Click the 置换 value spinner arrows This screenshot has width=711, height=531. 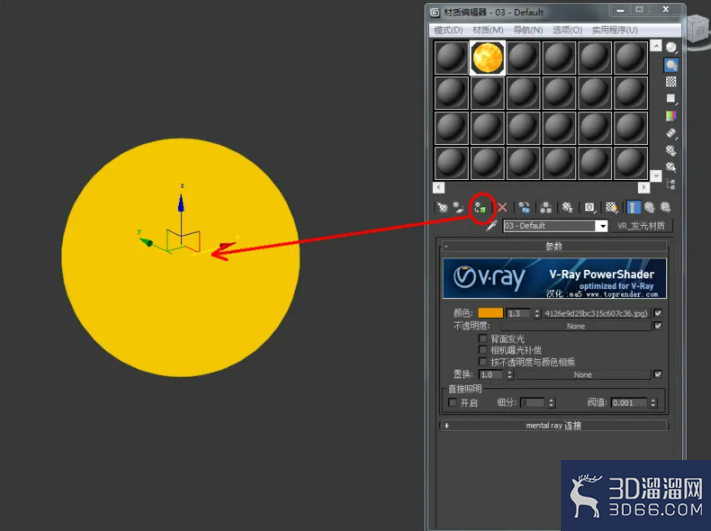(510, 375)
